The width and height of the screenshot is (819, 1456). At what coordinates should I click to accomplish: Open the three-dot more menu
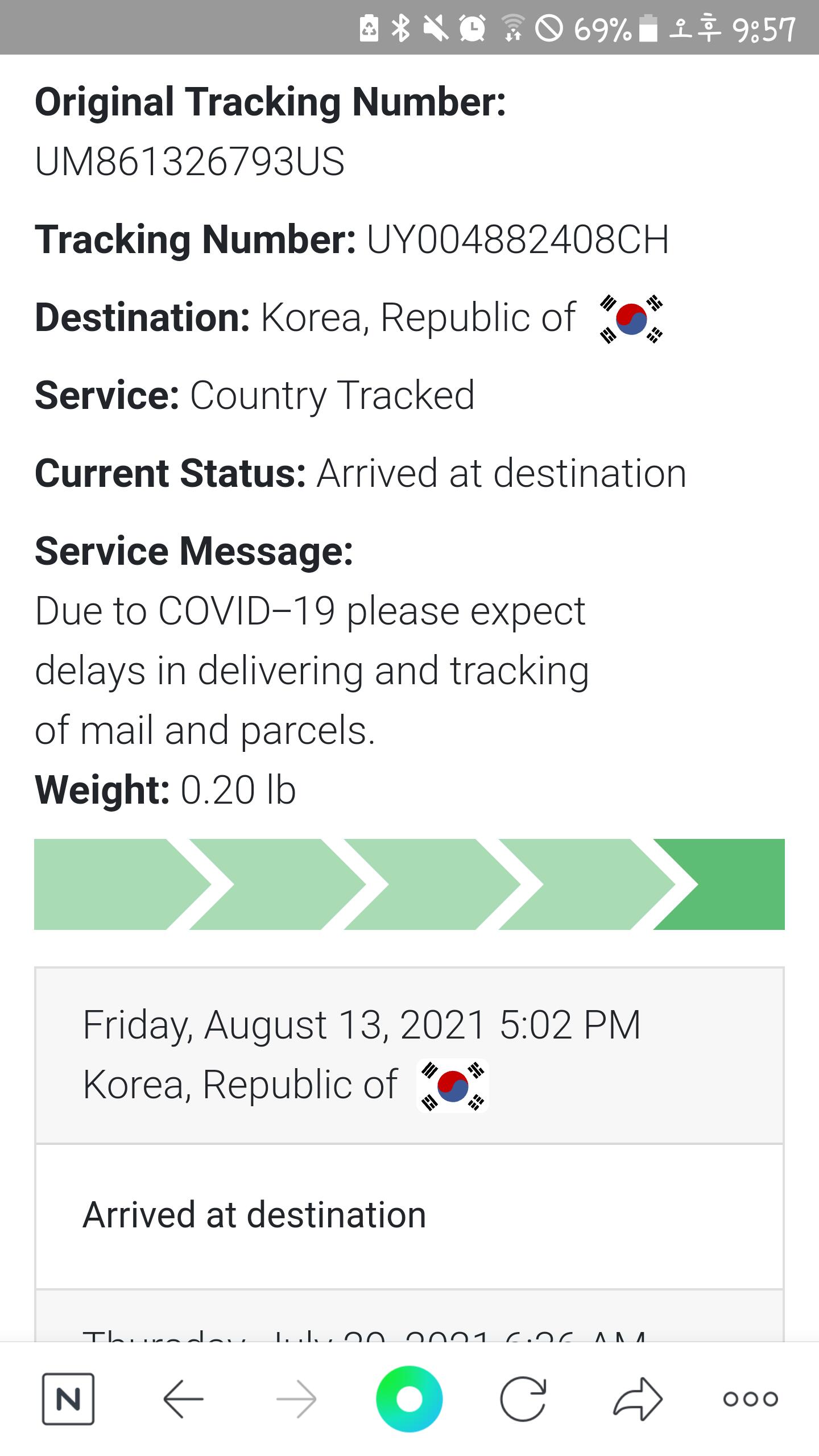click(750, 1399)
